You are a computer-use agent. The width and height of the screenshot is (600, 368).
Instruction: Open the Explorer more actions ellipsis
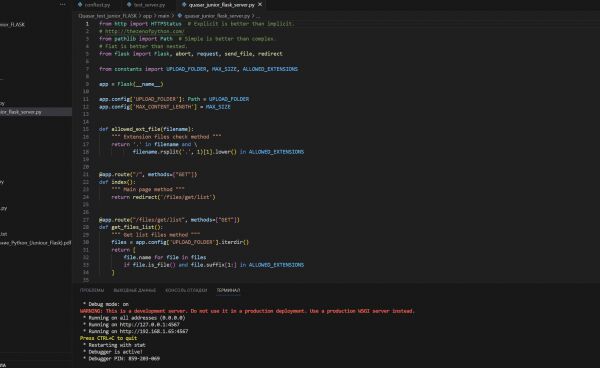63,5
